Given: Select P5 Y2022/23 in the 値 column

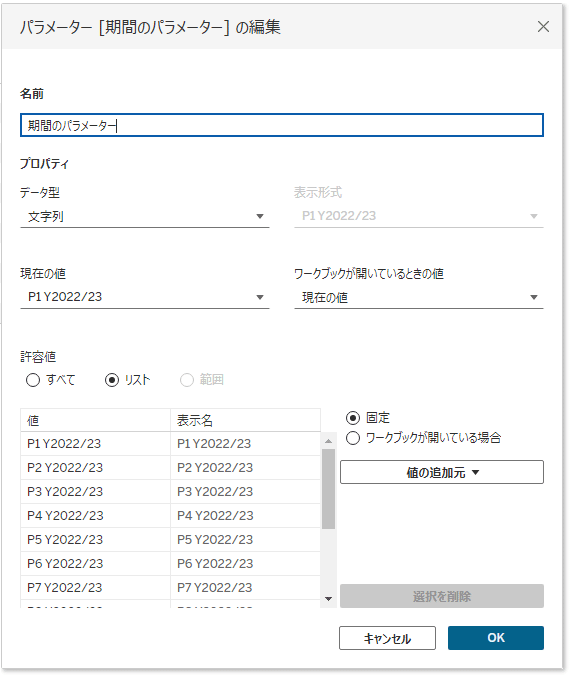Looking at the screenshot, I should point(95,540).
